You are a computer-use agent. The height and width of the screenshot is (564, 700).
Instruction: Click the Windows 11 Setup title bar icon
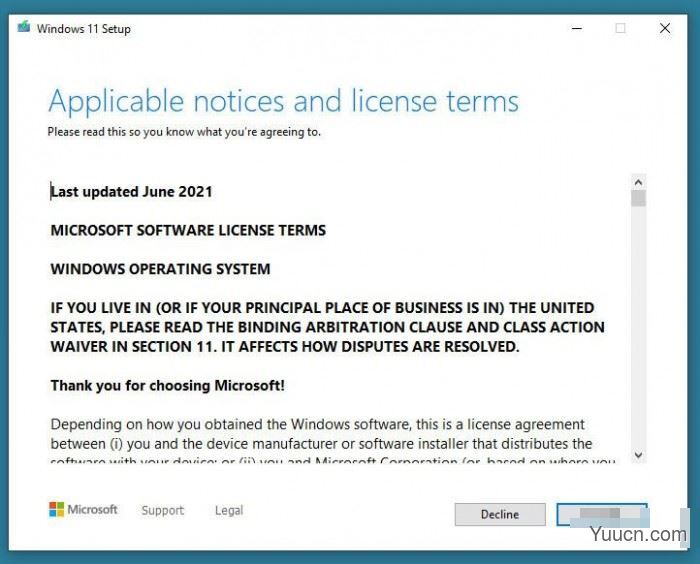click(x=24, y=27)
